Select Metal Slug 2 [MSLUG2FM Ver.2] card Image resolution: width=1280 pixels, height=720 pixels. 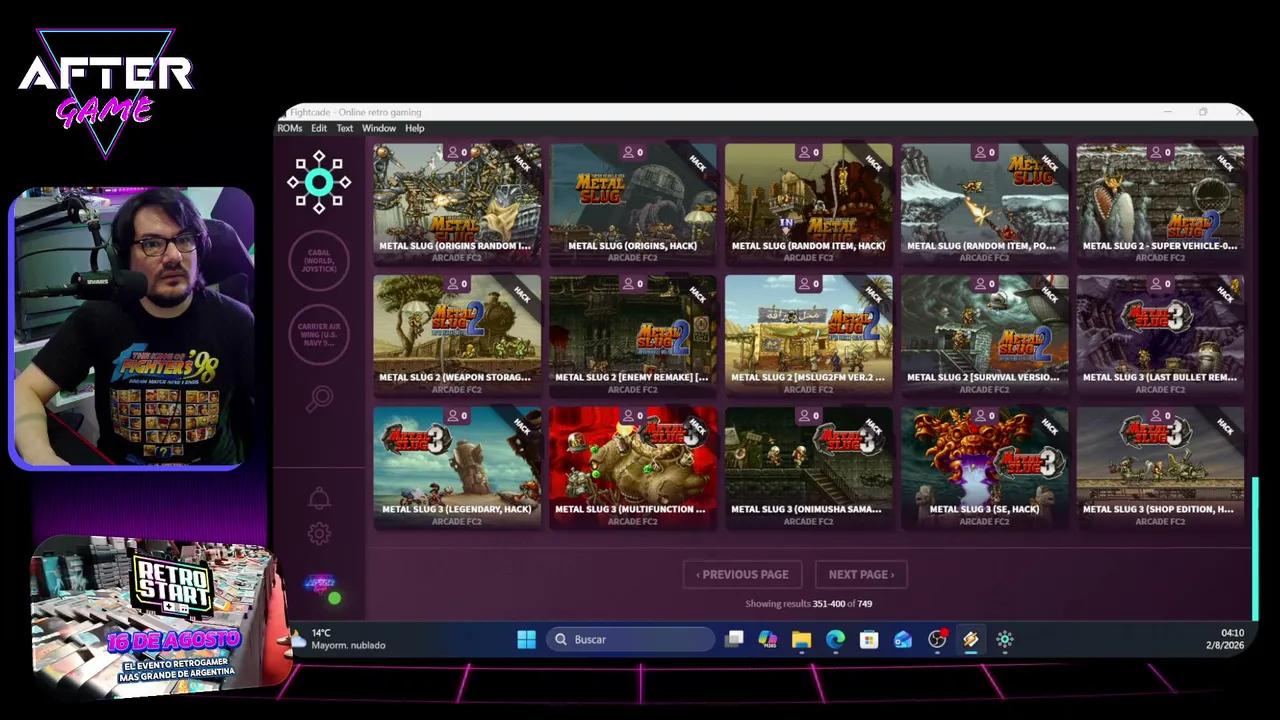(x=809, y=337)
